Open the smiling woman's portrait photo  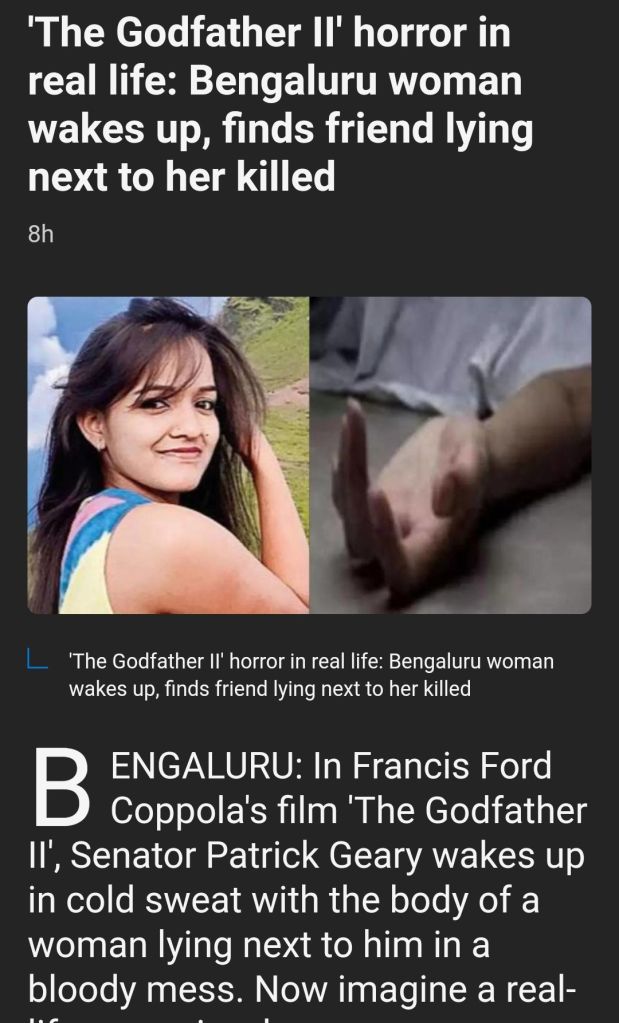(168, 455)
